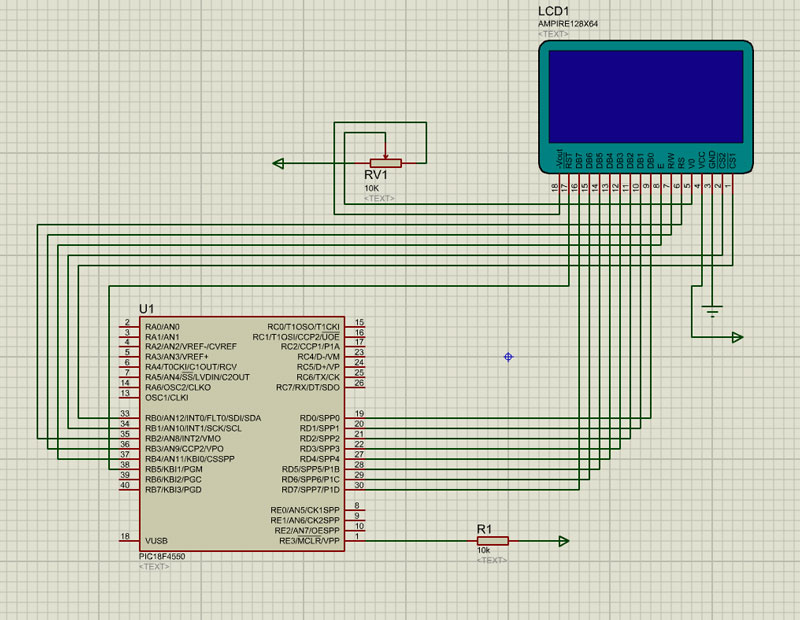Select the U1 reference label
Screen dimensions: 800x620
click(146, 309)
